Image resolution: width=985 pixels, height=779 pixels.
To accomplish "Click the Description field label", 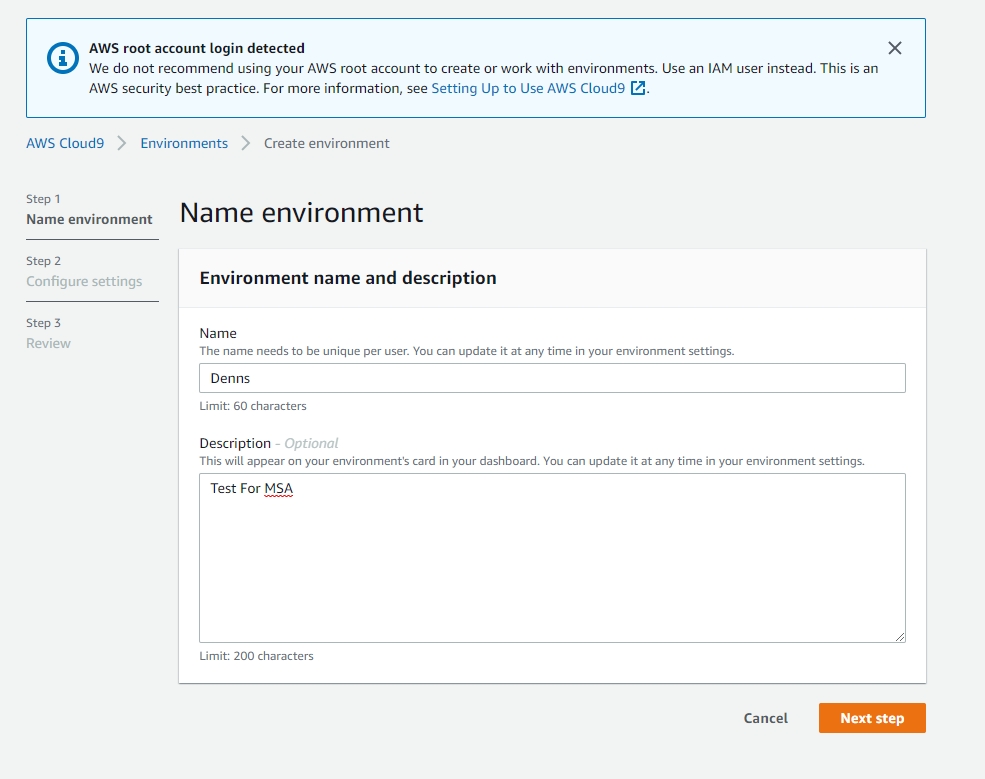I will click(235, 444).
